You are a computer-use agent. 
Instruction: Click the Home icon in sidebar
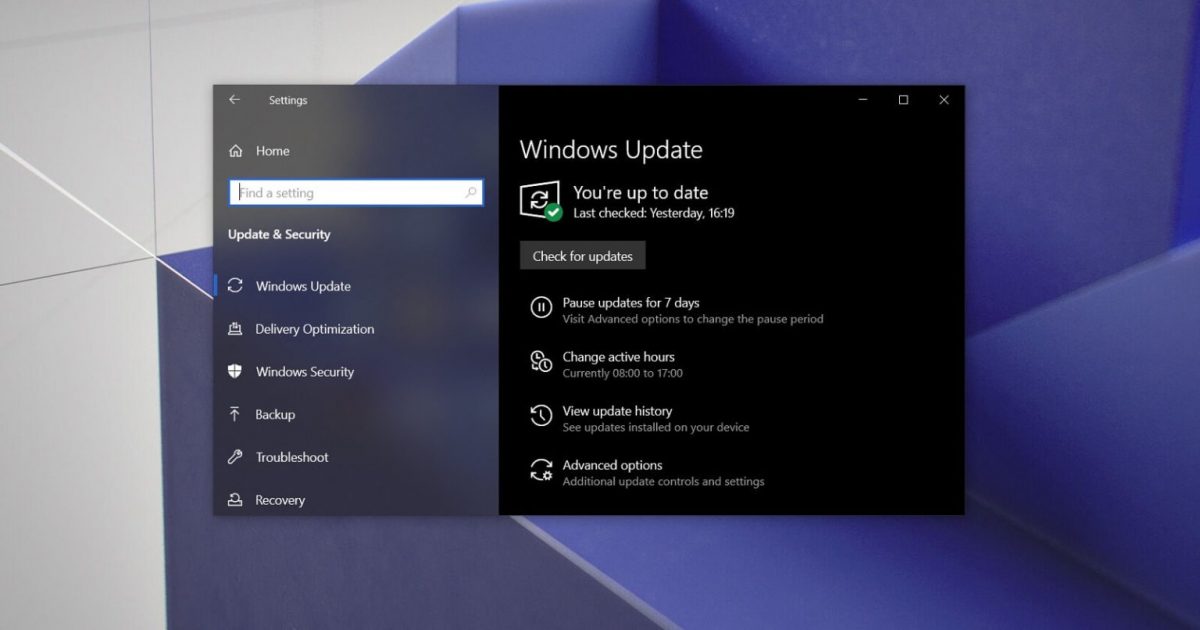(236, 151)
